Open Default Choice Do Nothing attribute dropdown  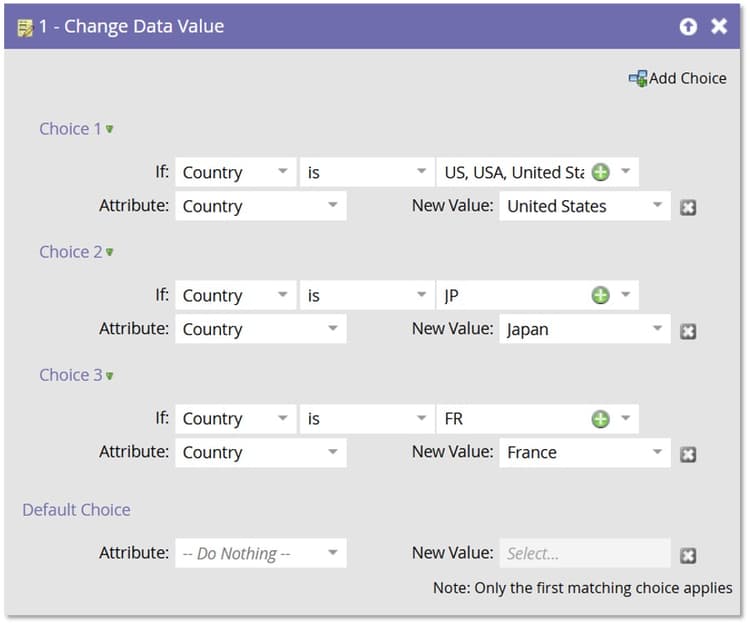click(333, 553)
